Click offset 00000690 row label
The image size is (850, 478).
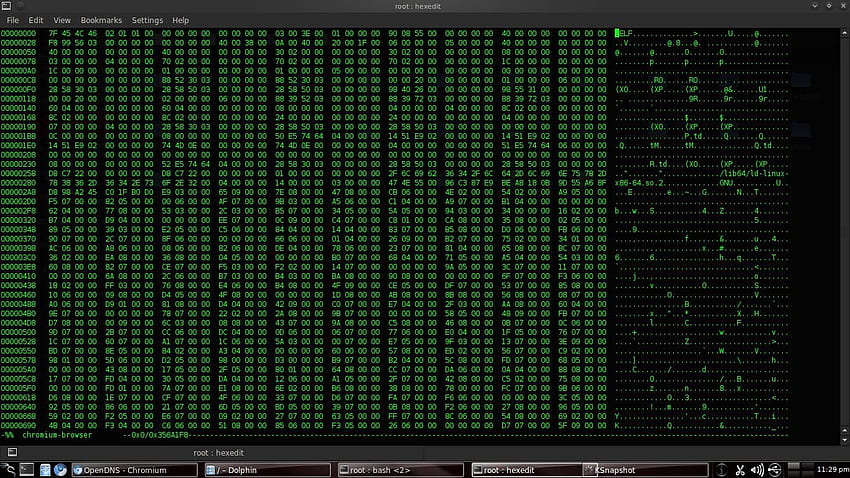pyautogui.click(x=18, y=425)
